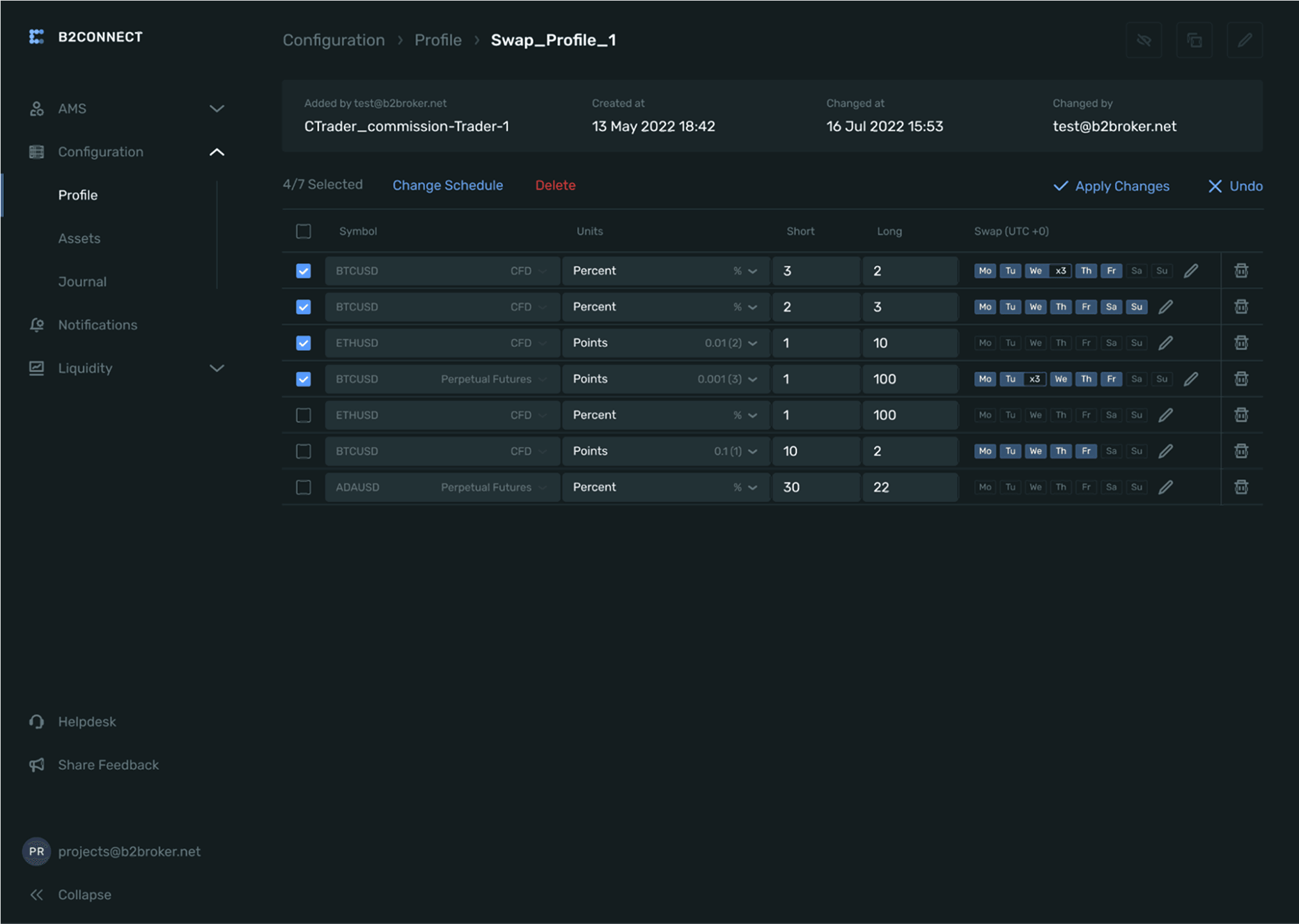The width and height of the screenshot is (1299, 924).
Task: Uncheck second BTCUSD Percent row checkbox
Action: (x=304, y=307)
